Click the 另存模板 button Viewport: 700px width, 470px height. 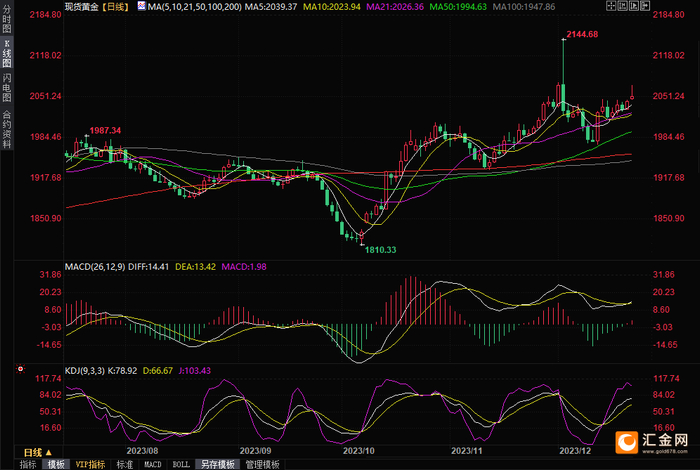tap(217, 464)
